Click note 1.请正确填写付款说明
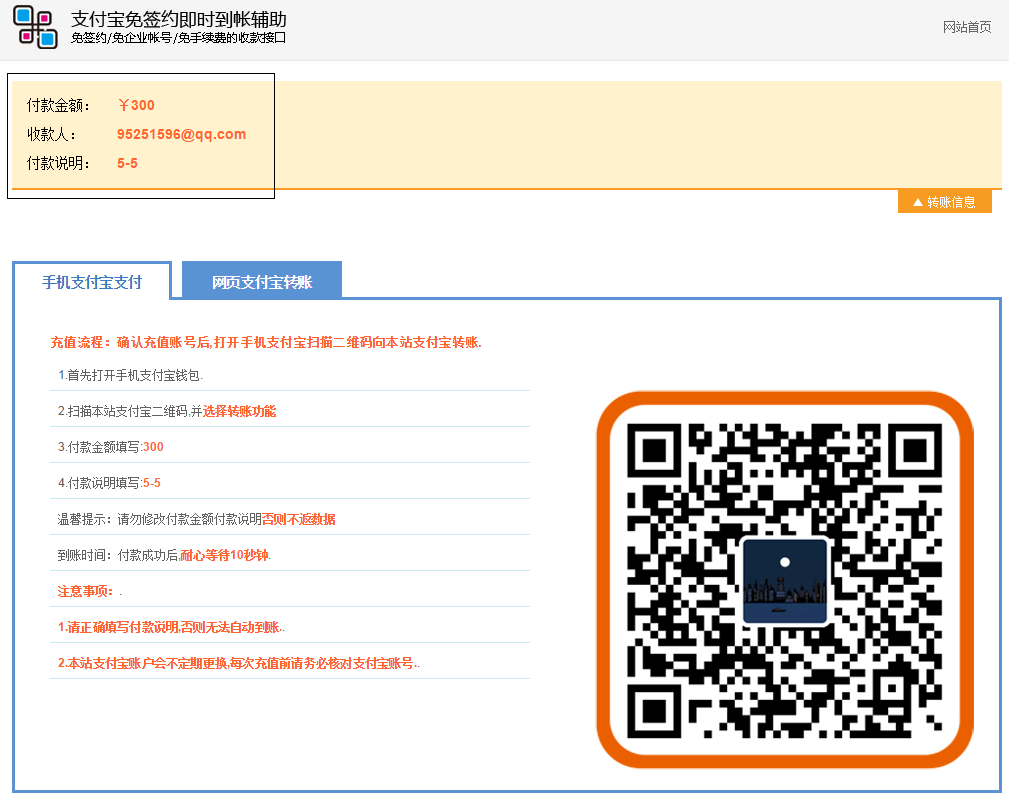This screenshot has width=1009, height=799. click(171, 627)
